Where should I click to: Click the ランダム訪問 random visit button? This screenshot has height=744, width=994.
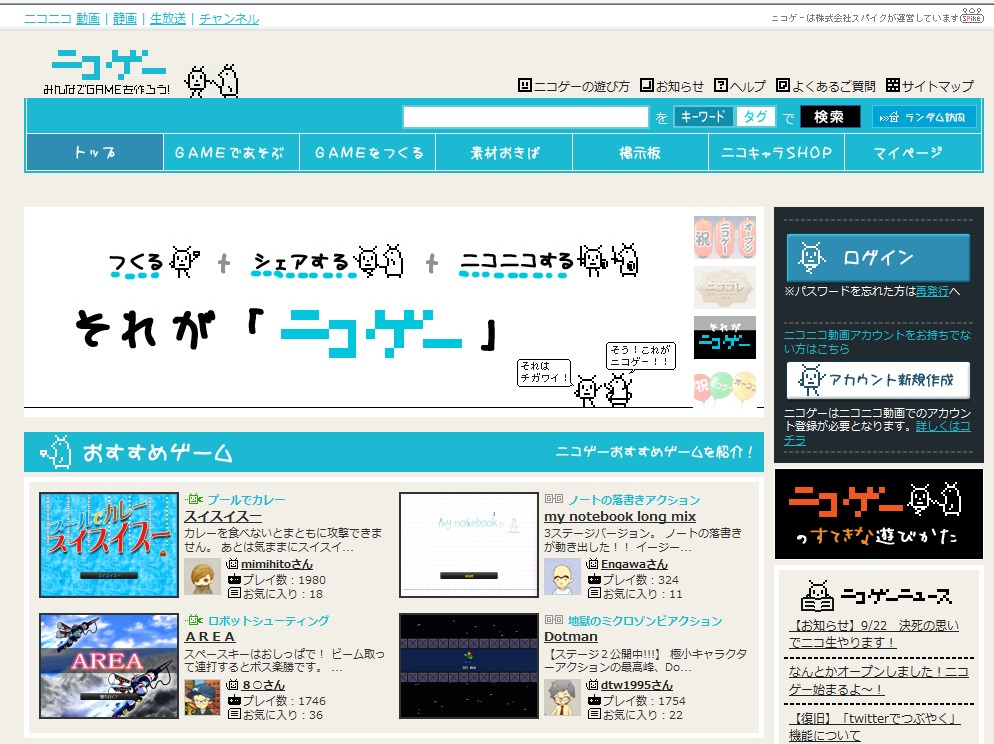pos(923,117)
